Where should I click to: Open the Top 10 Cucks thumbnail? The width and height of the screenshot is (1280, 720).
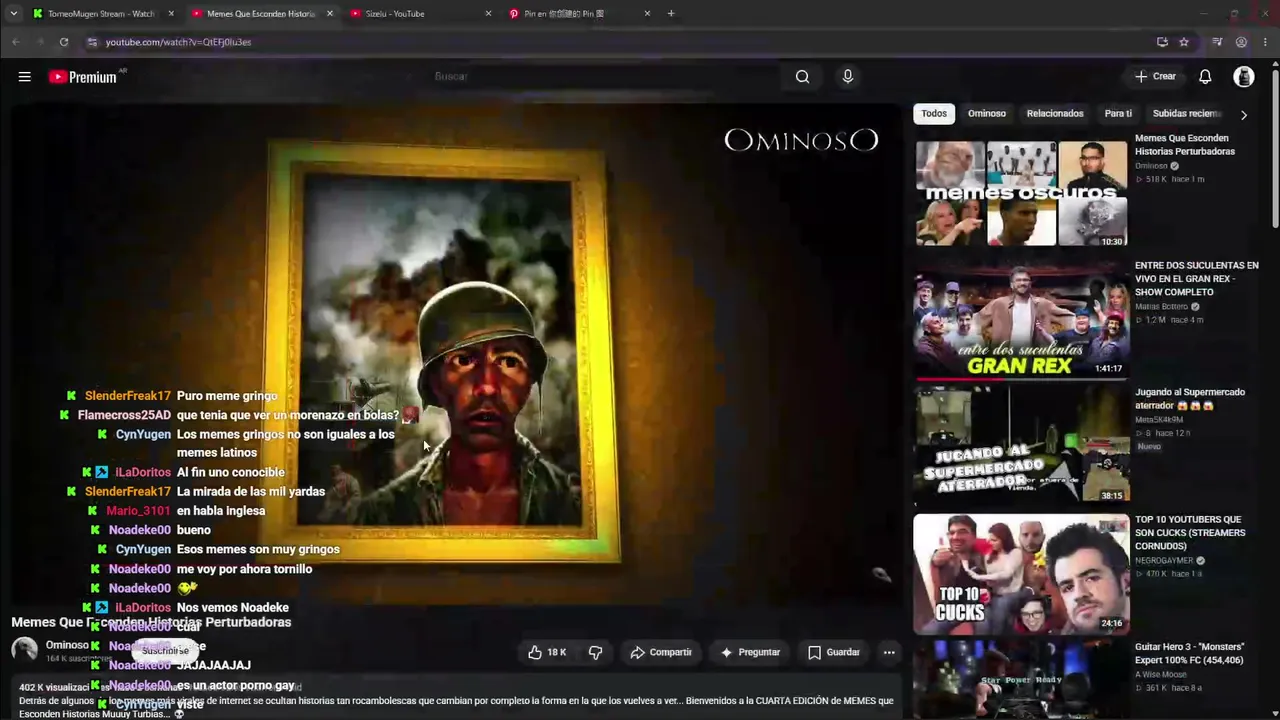coord(1021,573)
